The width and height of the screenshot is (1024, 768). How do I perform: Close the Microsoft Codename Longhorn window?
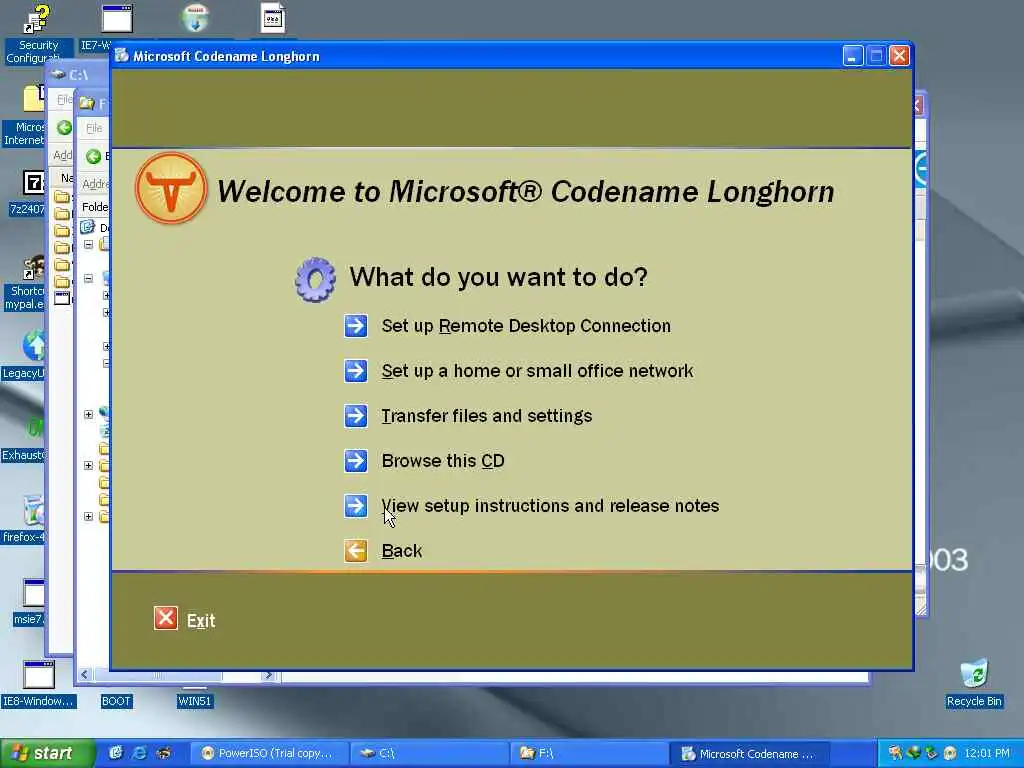tap(899, 56)
